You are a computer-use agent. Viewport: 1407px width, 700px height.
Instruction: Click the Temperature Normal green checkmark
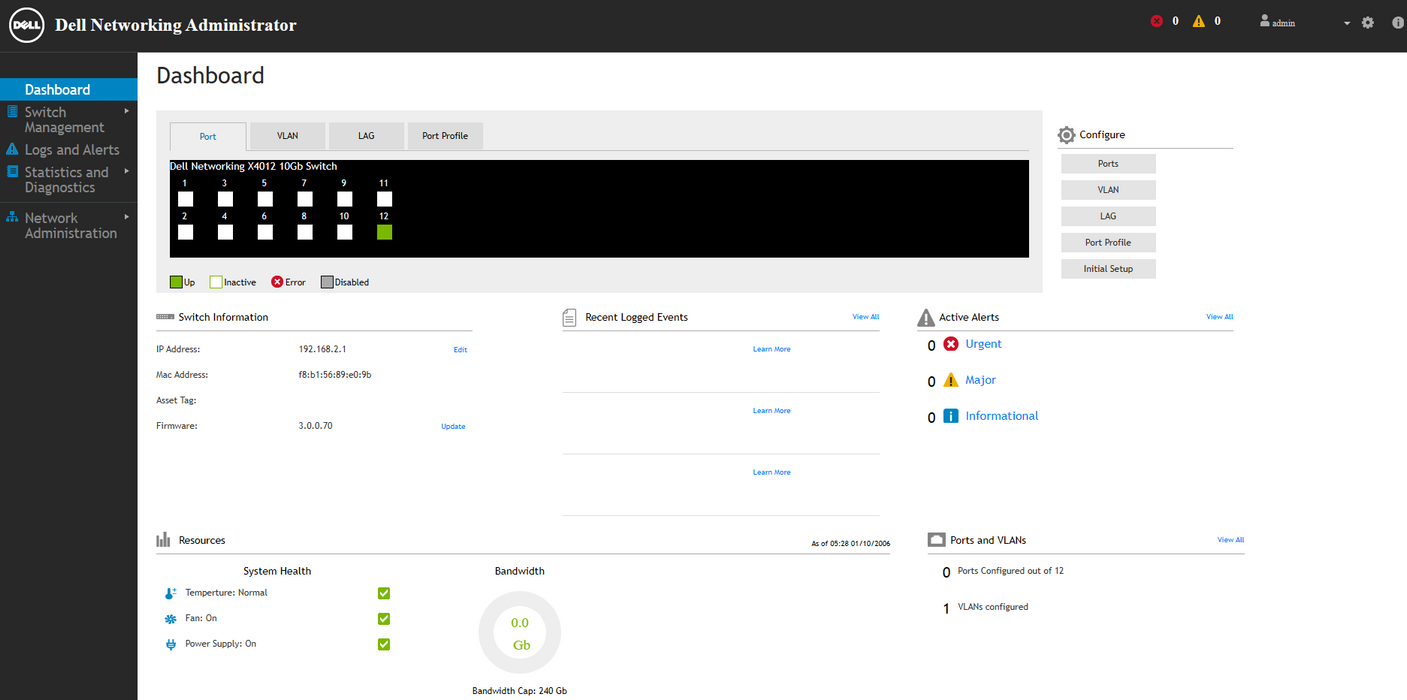click(x=384, y=593)
